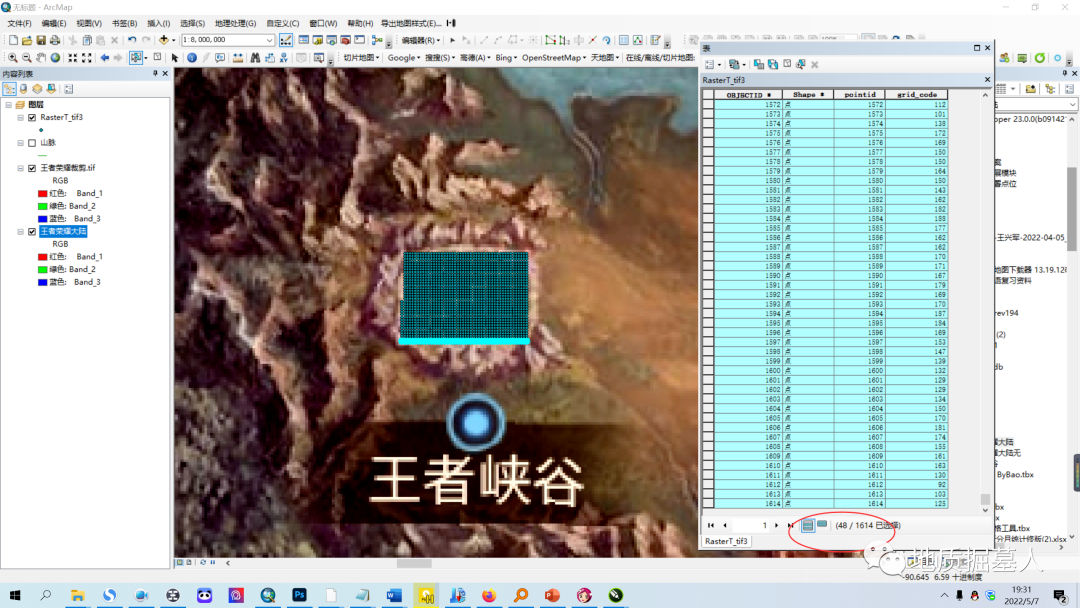Check the 山脉 layer checkbox
Image resolution: width=1080 pixels, height=608 pixels.
tap(32, 143)
